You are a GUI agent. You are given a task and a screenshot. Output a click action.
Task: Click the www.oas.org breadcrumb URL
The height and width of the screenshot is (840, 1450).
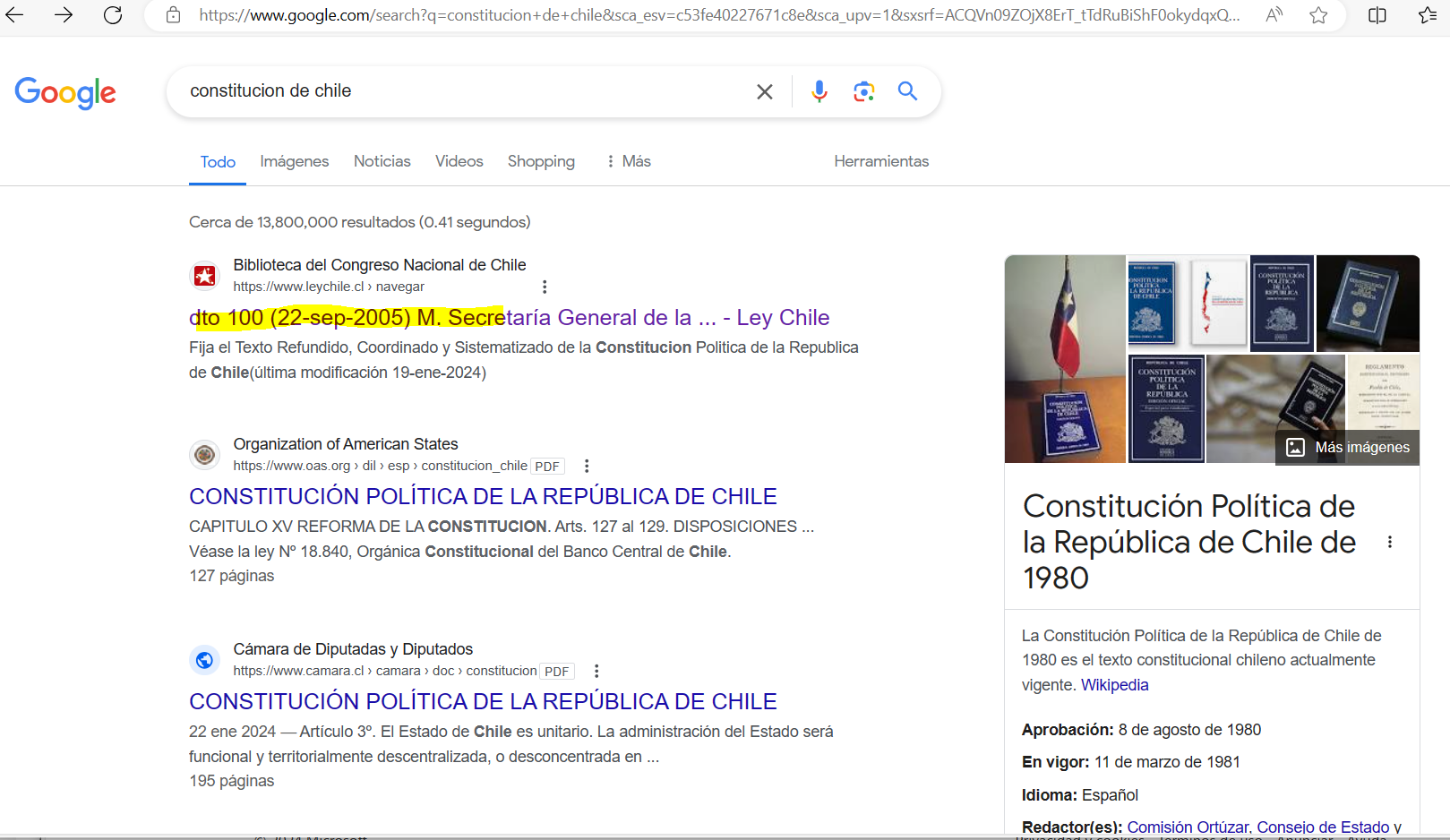pyautogui.click(x=381, y=466)
